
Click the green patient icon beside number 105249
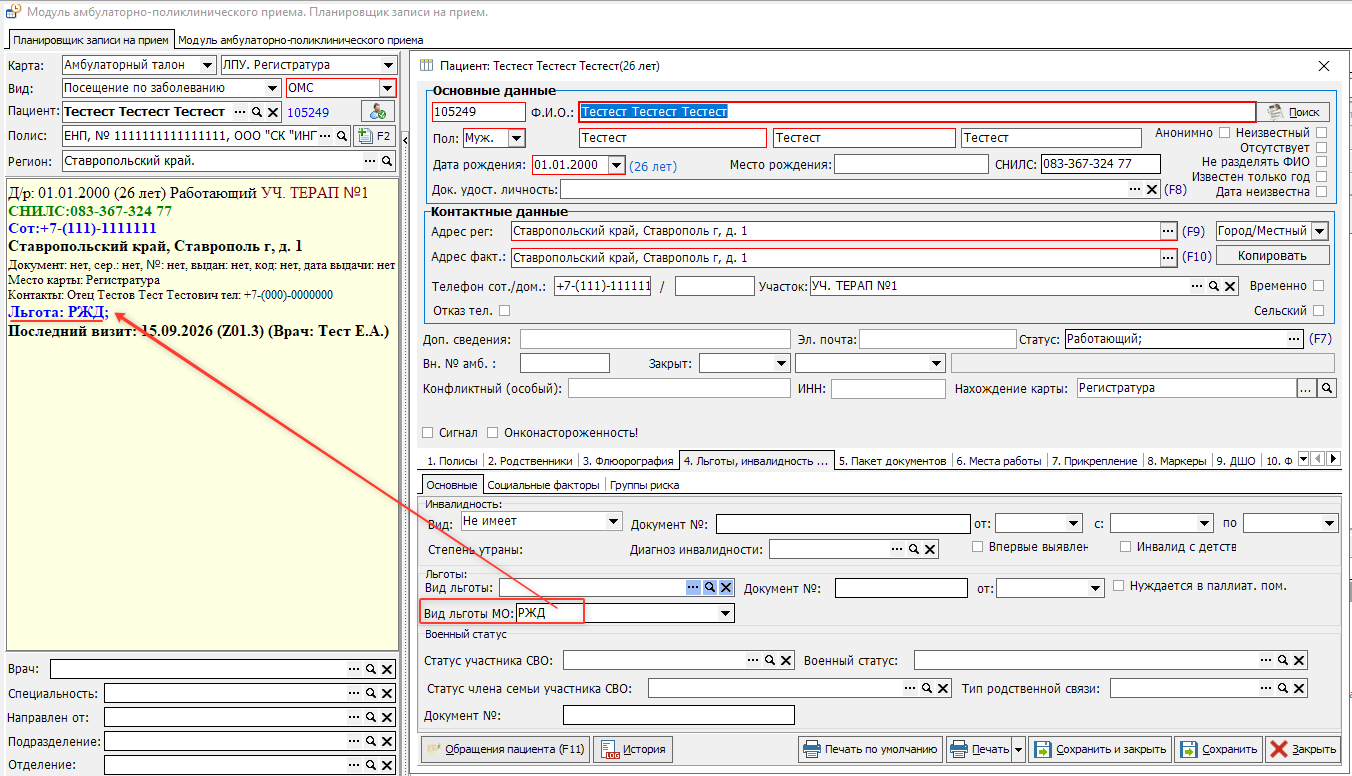pos(378,112)
